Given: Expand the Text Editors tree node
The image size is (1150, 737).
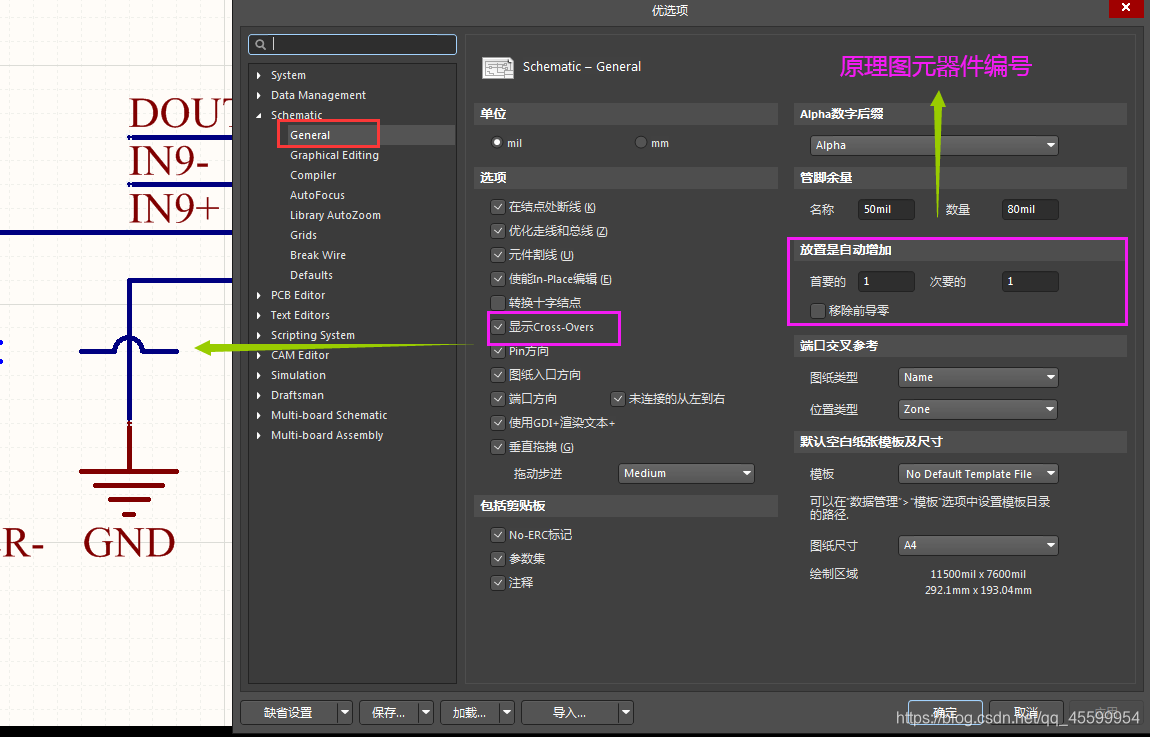Looking at the screenshot, I should point(259,315).
